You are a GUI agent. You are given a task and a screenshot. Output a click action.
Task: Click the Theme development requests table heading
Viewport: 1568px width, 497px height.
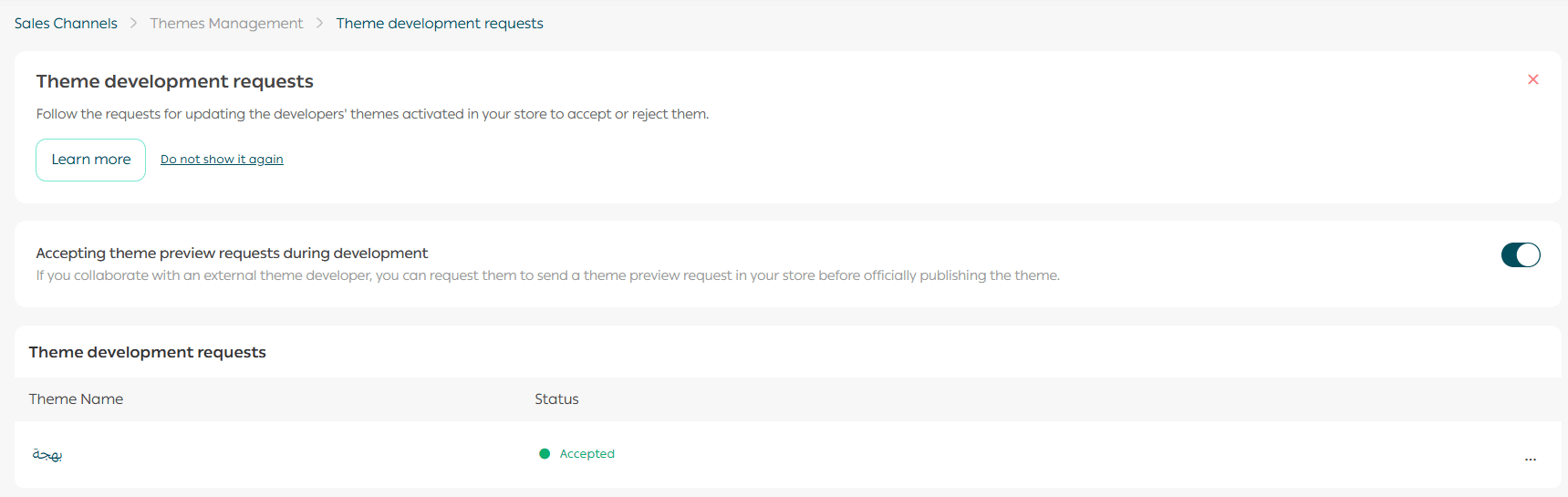click(x=147, y=352)
